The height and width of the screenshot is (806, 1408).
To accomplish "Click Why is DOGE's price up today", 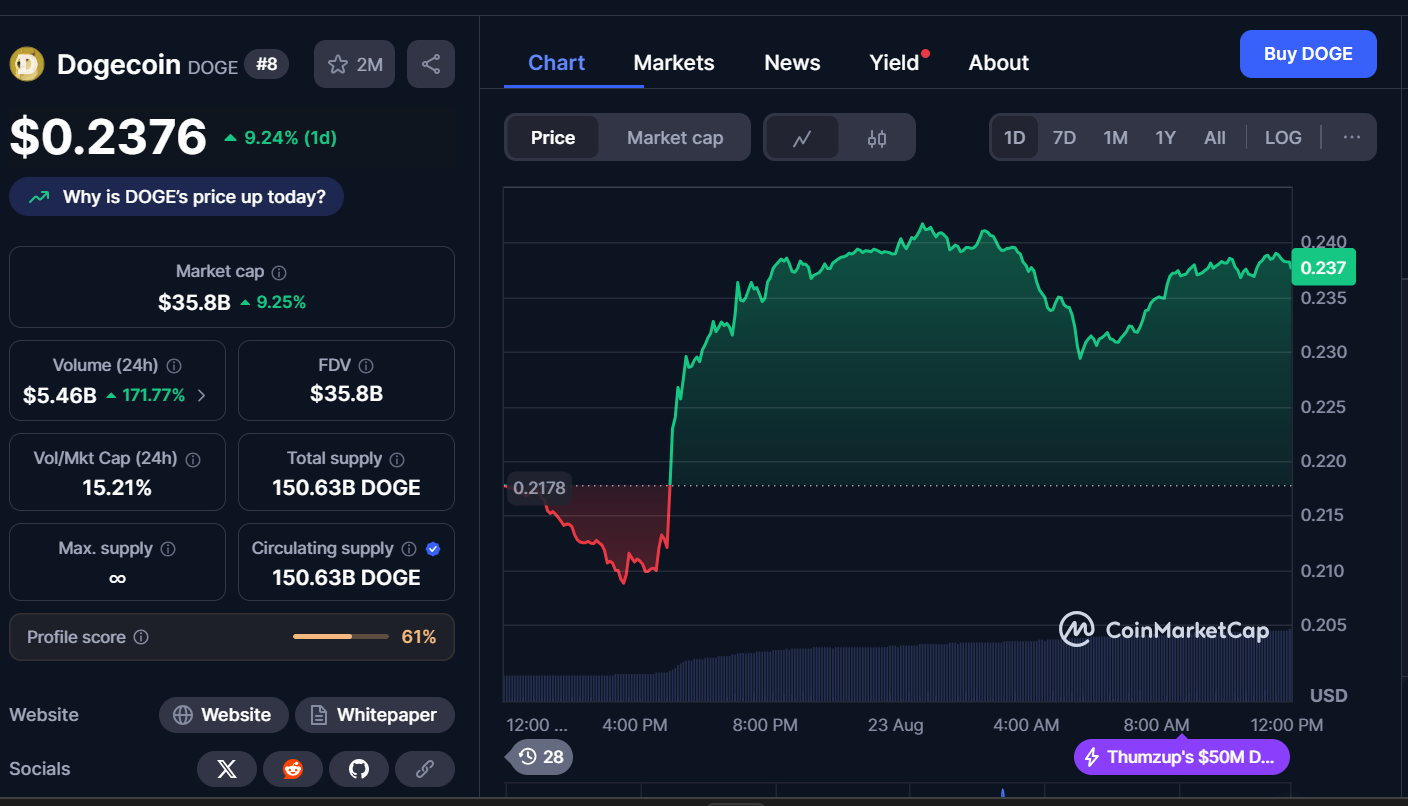I will point(176,197).
